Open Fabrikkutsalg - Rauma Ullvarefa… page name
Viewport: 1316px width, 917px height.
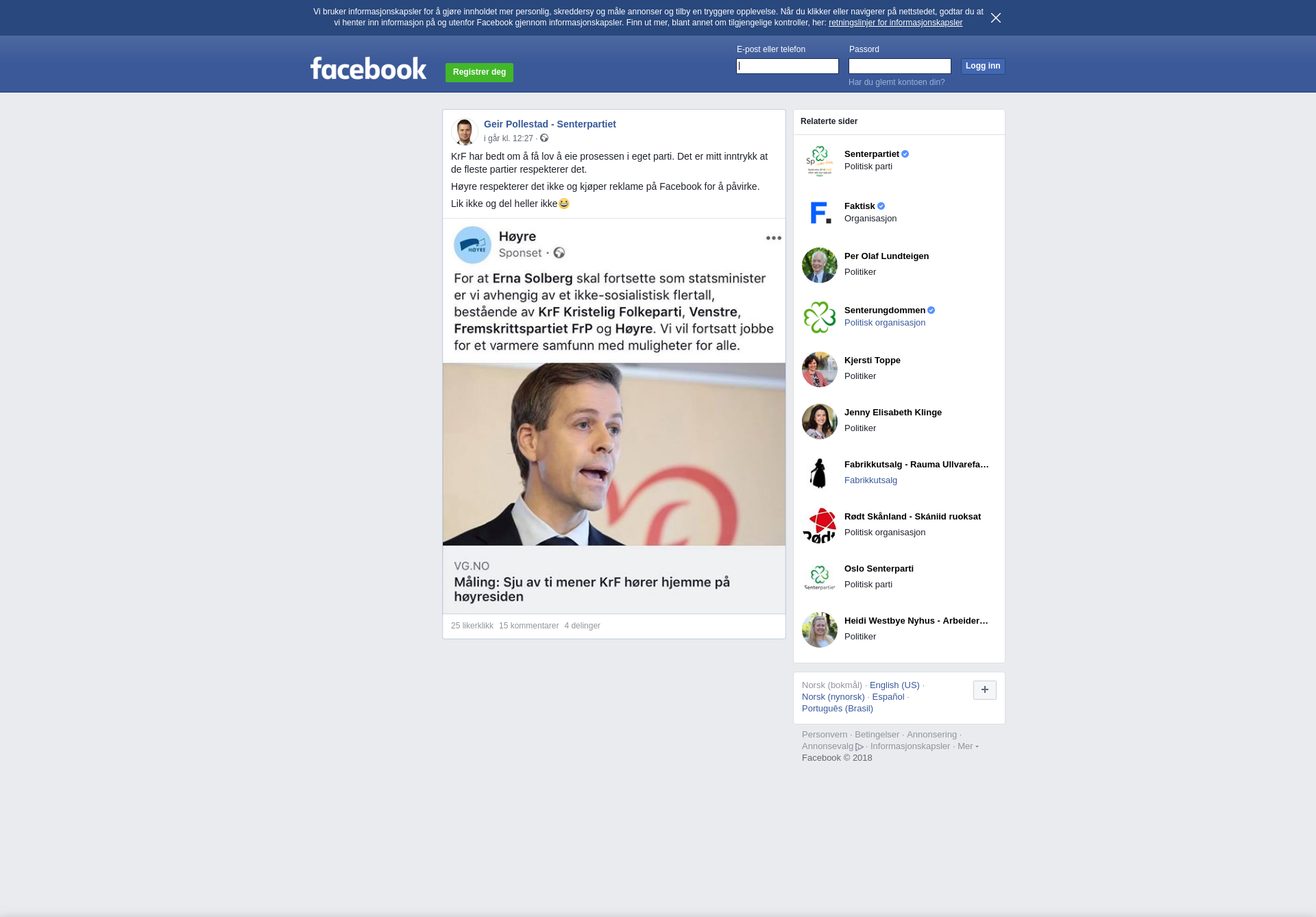pos(916,465)
